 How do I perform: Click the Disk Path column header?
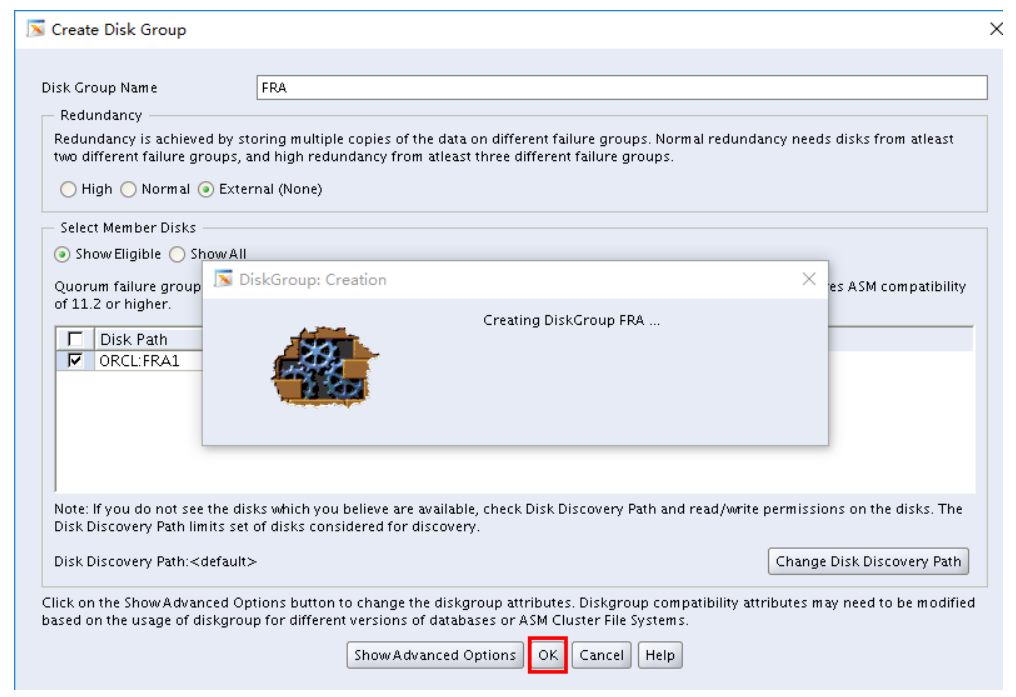pos(149,339)
